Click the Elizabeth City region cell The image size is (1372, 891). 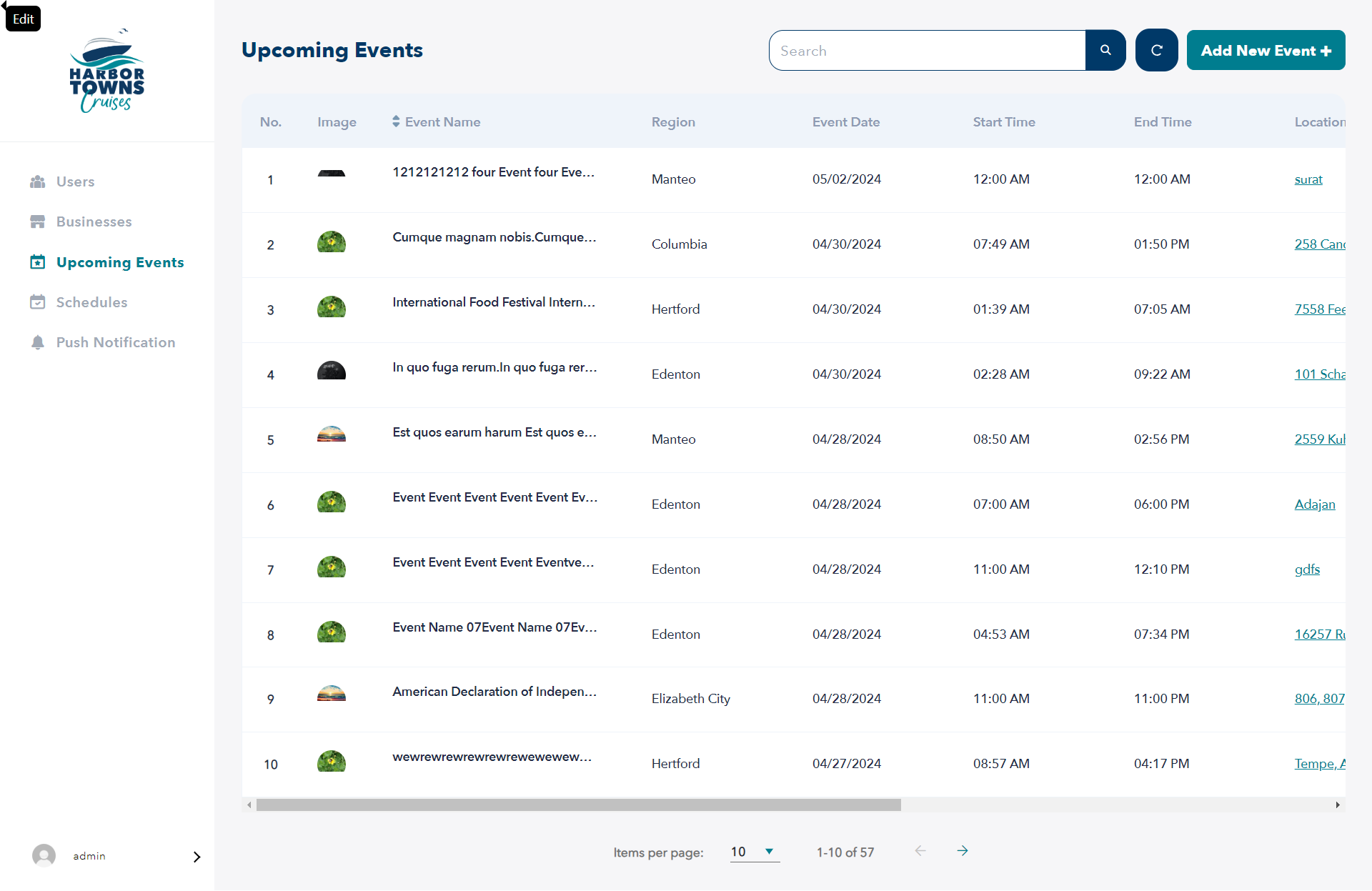(691, 699)
